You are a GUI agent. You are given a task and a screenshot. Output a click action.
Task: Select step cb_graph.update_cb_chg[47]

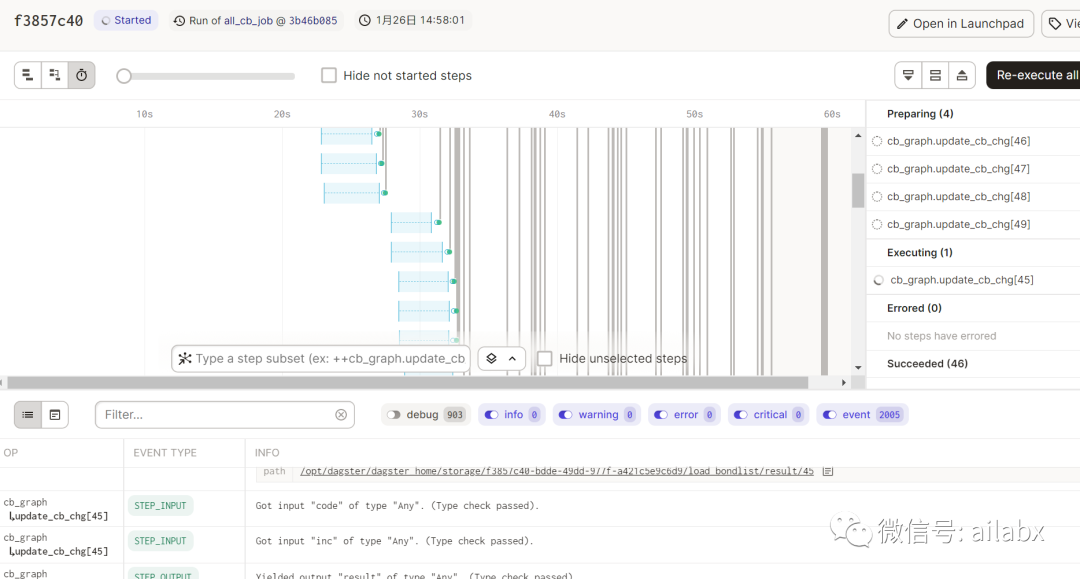pyautogui.click(x=958, y=169)
